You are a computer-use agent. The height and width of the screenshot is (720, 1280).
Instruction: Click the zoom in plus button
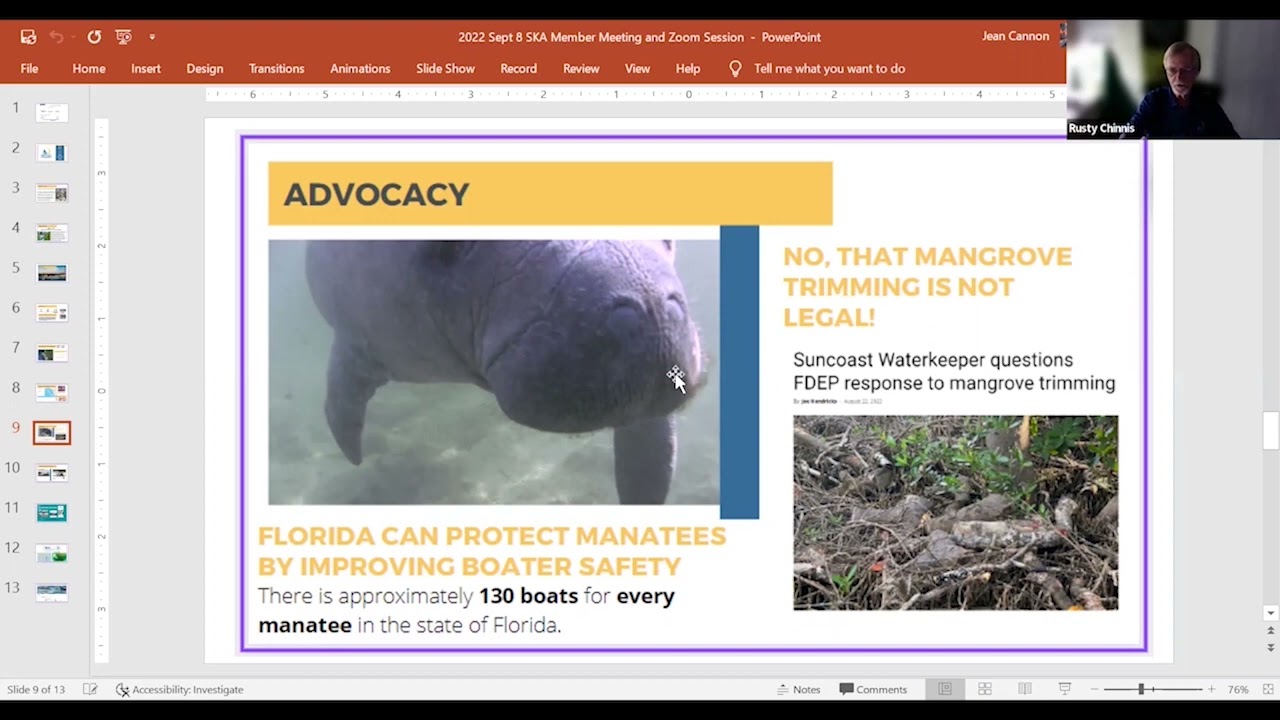point(1211,689)
